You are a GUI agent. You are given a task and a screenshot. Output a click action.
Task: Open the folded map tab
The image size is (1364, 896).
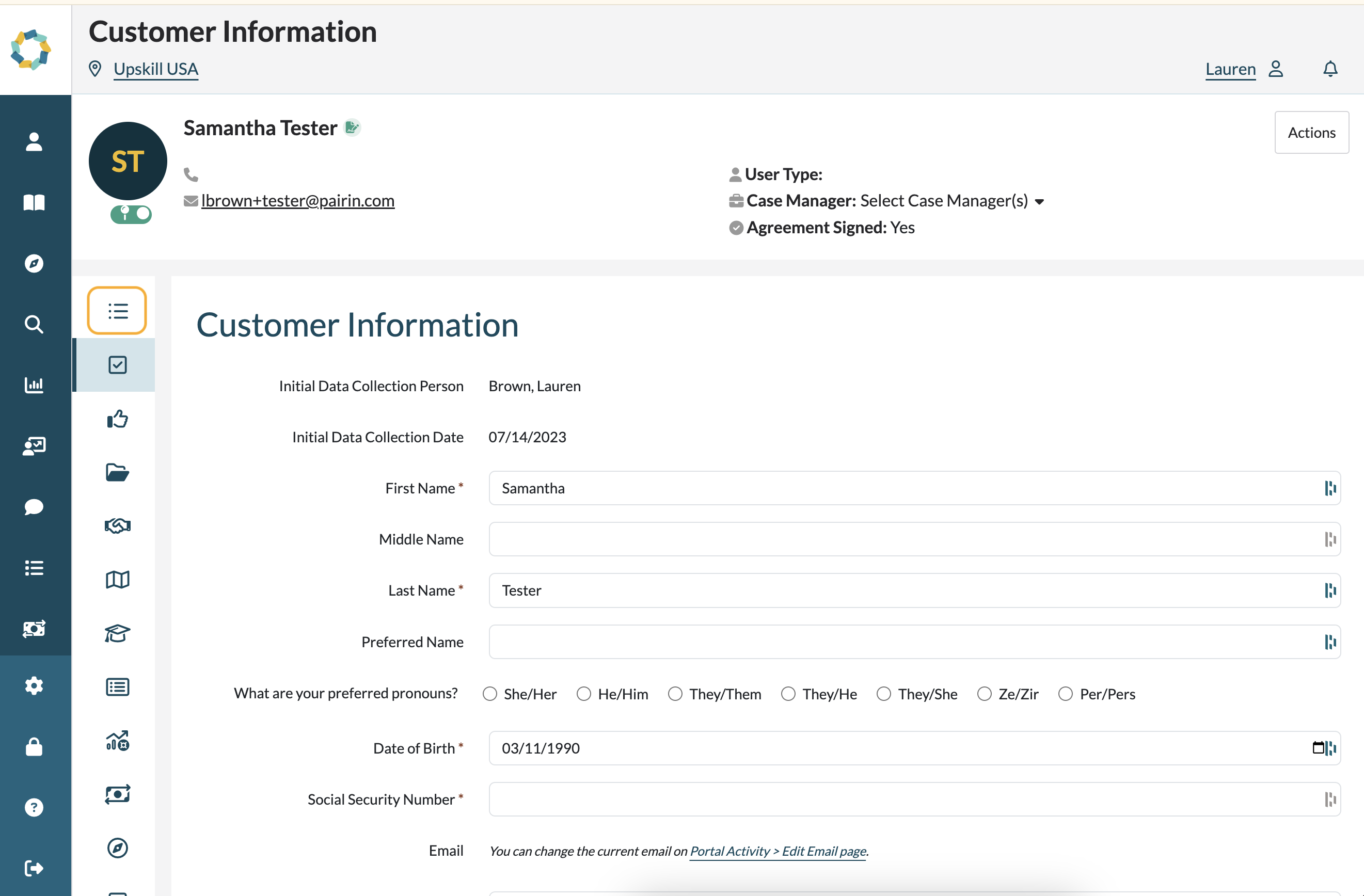pyautogui.click(x=117, y=579)
